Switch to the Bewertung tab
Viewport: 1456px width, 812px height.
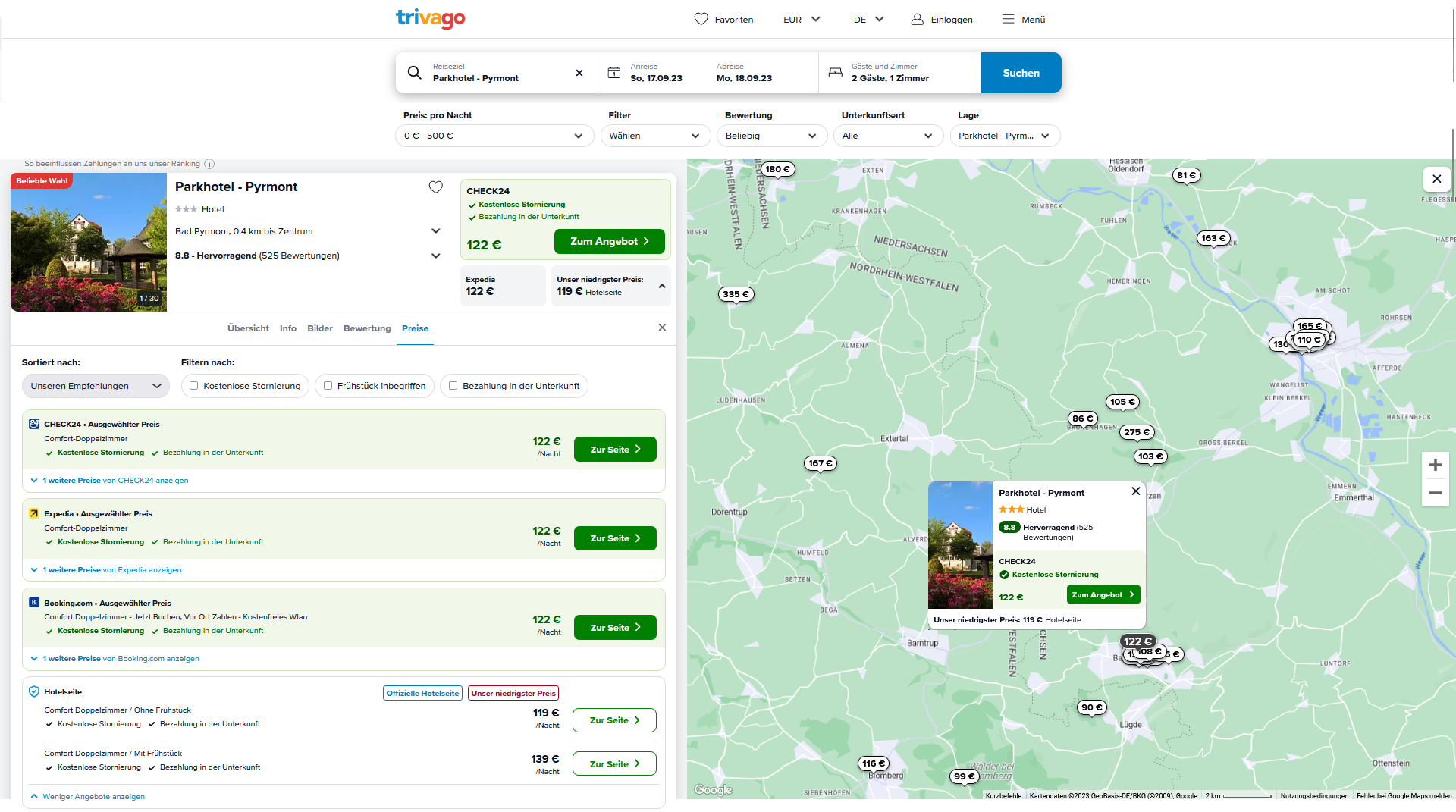(367, 328)
